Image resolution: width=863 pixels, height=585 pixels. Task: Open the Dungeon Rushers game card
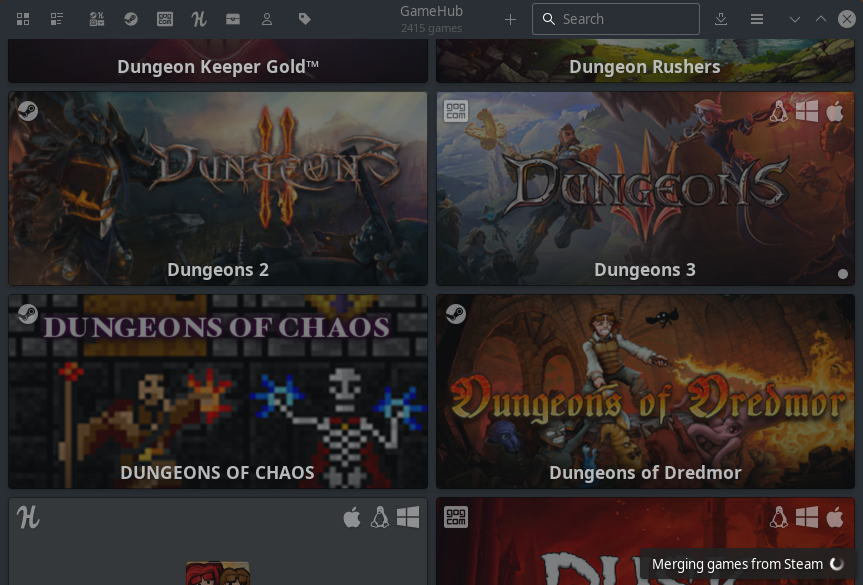click(645, 61)
